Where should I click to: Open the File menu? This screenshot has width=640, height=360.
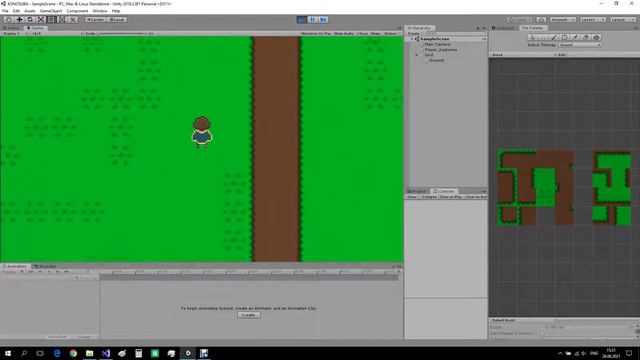(x=5, y=11)
